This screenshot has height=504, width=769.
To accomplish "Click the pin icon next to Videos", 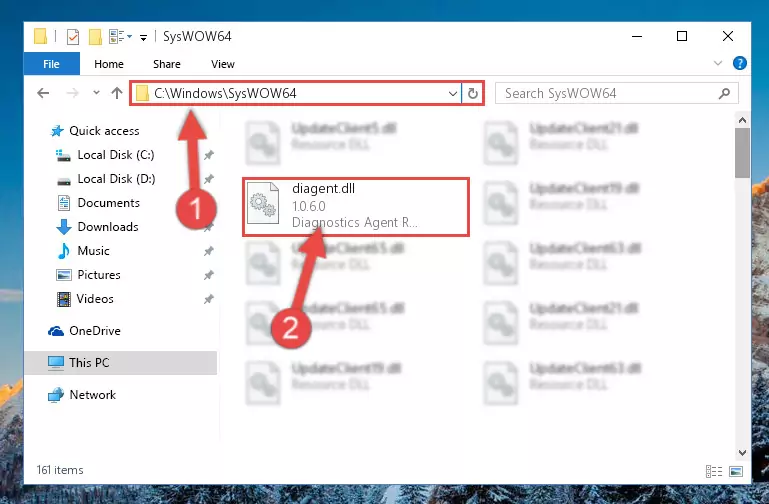I will (208, 299).
